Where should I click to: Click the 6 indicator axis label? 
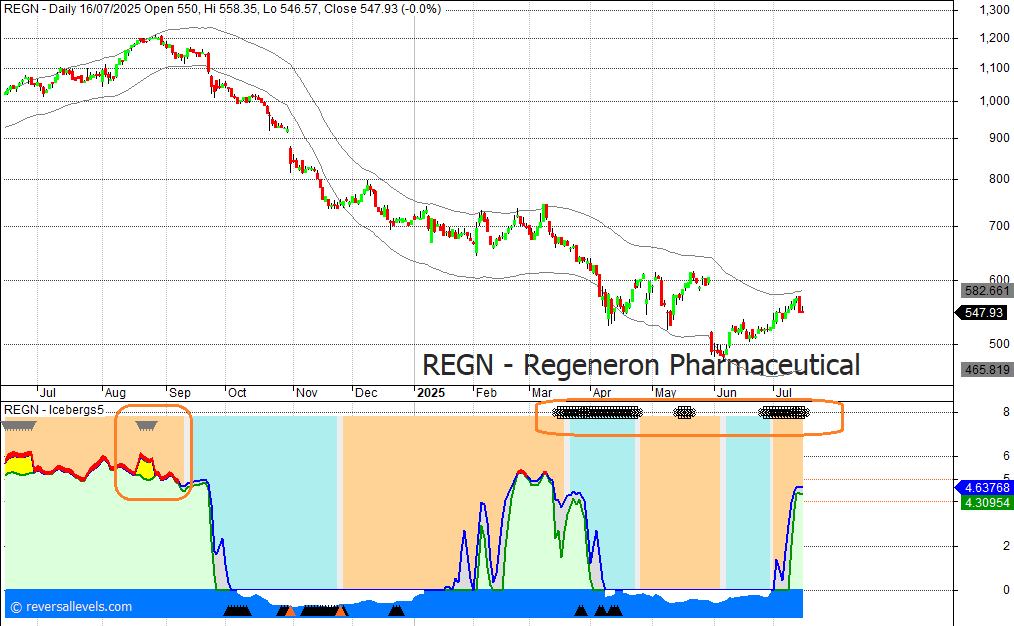1006,456
